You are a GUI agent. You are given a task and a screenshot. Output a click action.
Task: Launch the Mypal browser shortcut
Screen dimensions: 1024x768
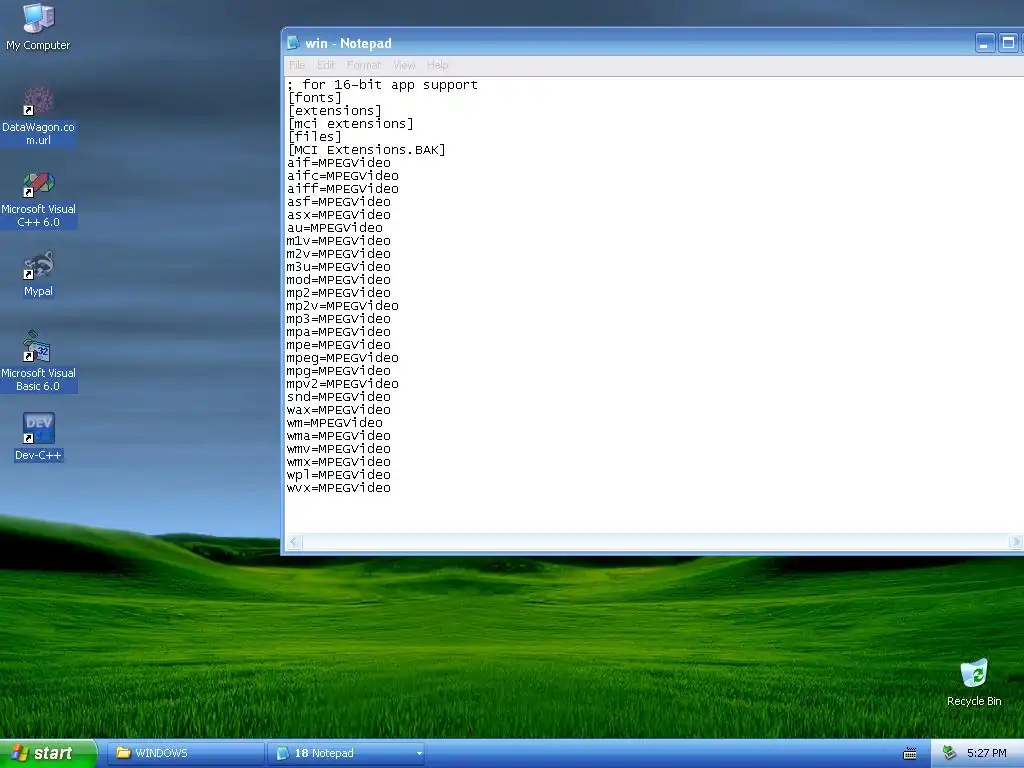(38, 274)
